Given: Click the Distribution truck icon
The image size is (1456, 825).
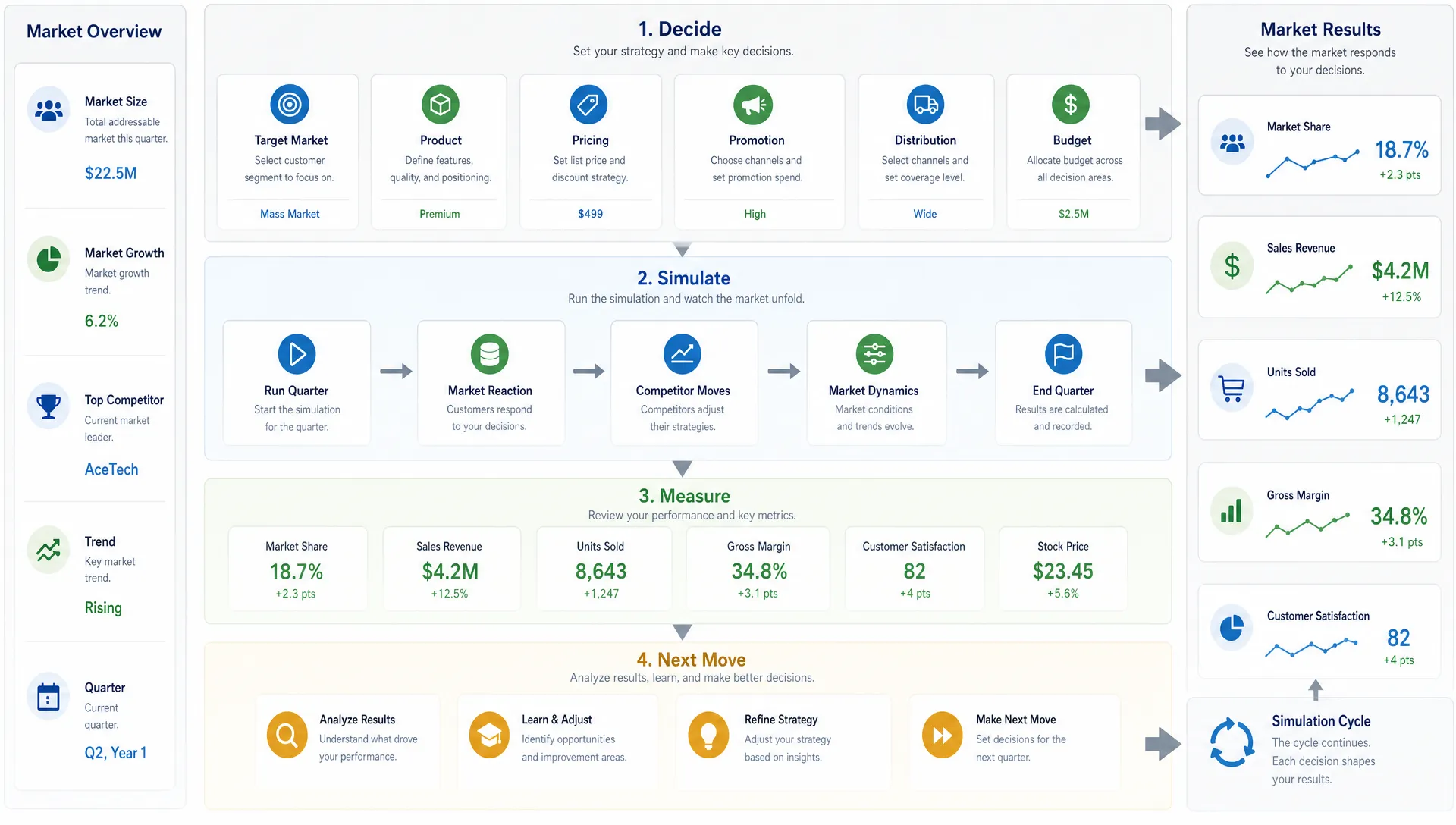Looking at the screenshot, I should point(925,105).
